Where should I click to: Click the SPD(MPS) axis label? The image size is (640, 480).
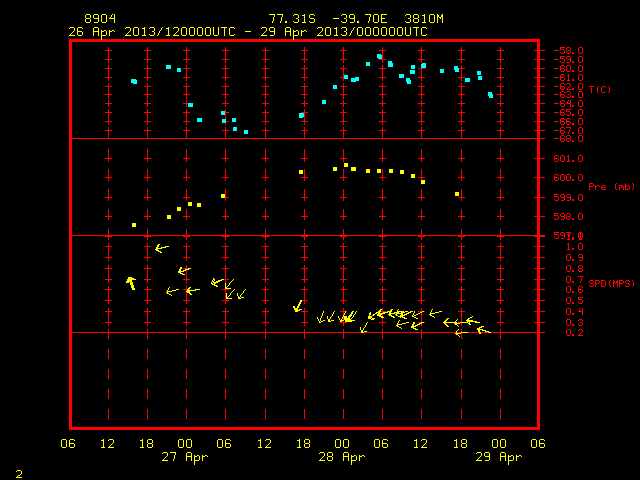coord(611,283)
